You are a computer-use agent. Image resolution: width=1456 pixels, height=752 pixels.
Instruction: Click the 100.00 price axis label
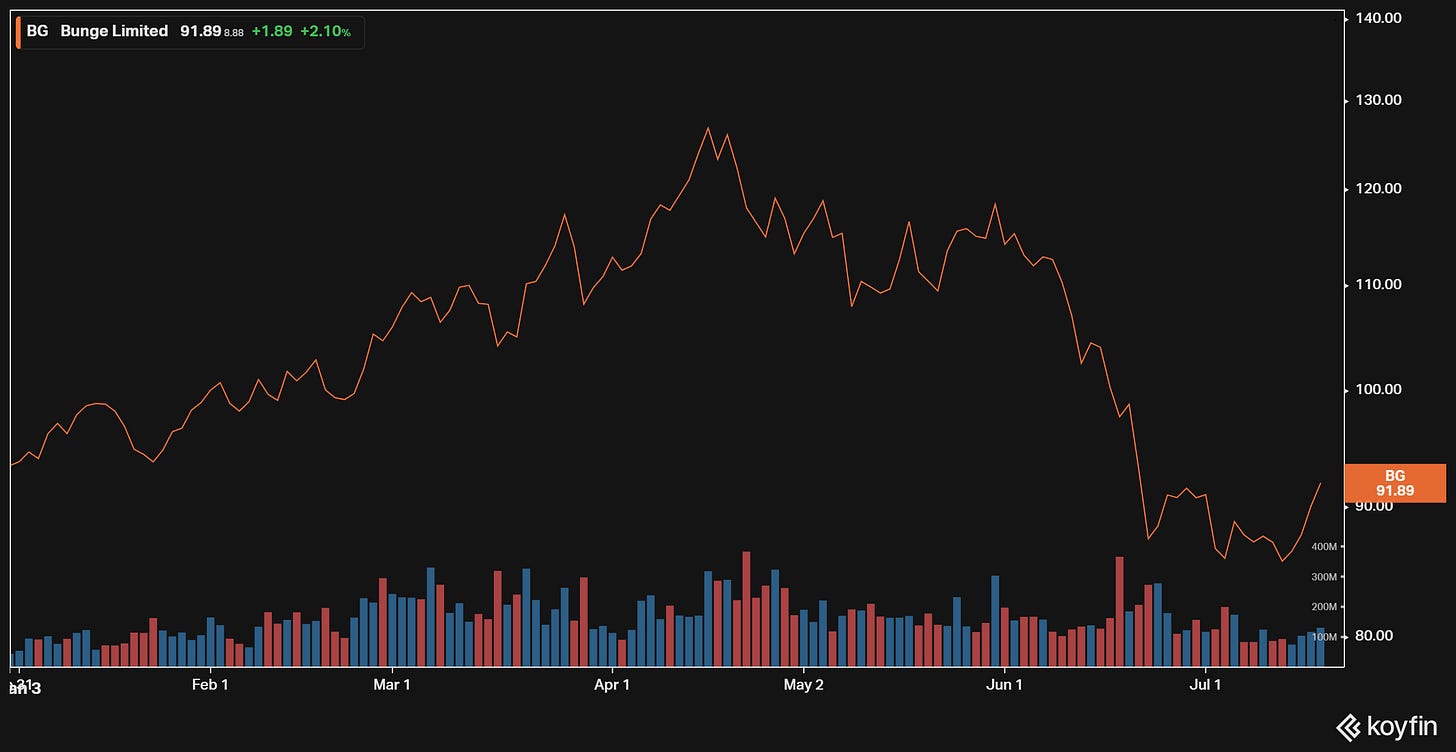(x=1379, y=389)
